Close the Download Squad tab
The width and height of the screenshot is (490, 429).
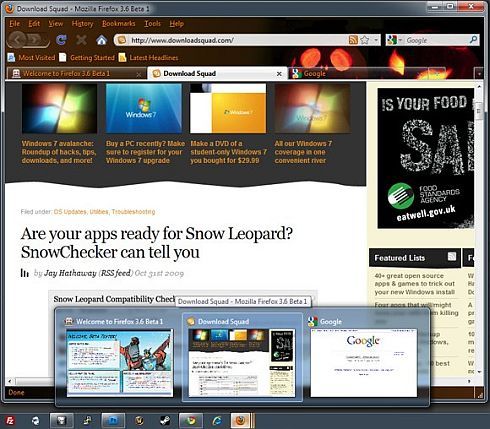tap(279, 74)
